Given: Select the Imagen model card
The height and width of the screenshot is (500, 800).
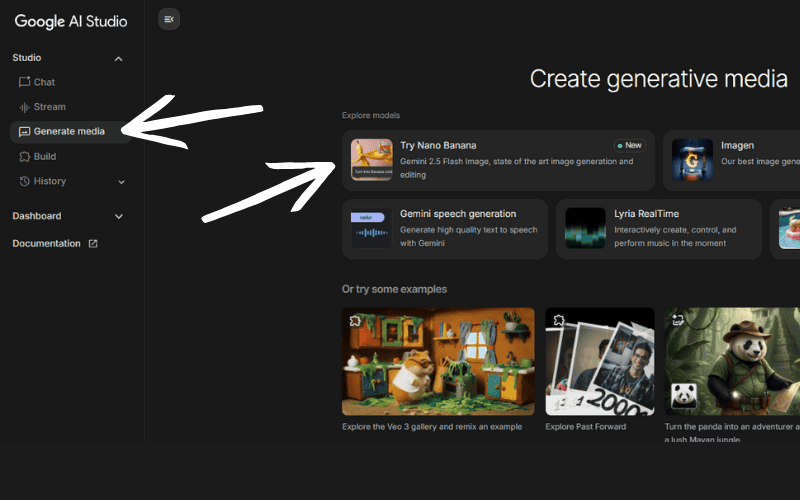Looking at the screenshot, I should pos(730,160).
